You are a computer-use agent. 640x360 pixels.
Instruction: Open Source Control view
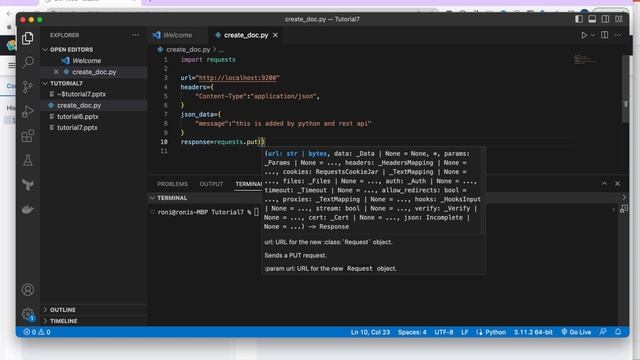tap(28, 87)
